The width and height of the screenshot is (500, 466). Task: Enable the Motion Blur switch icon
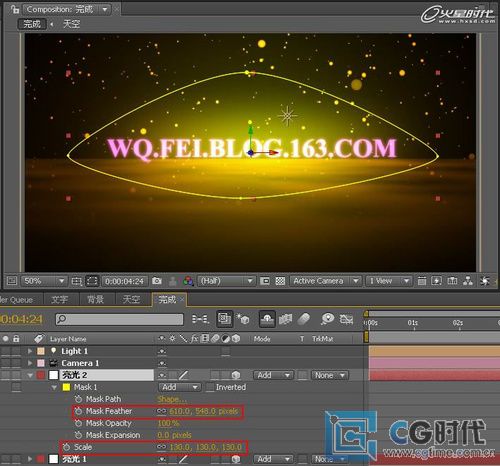point(303,319)
